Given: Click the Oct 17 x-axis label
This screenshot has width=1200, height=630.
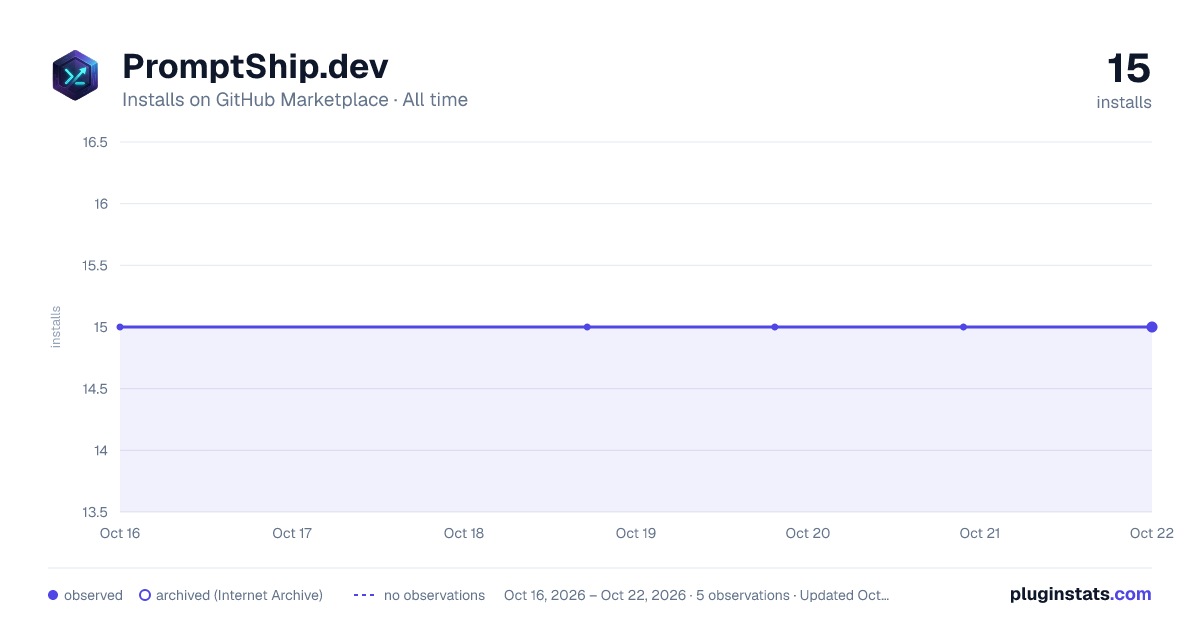Looking at the screenshot, I should point(292,533).
